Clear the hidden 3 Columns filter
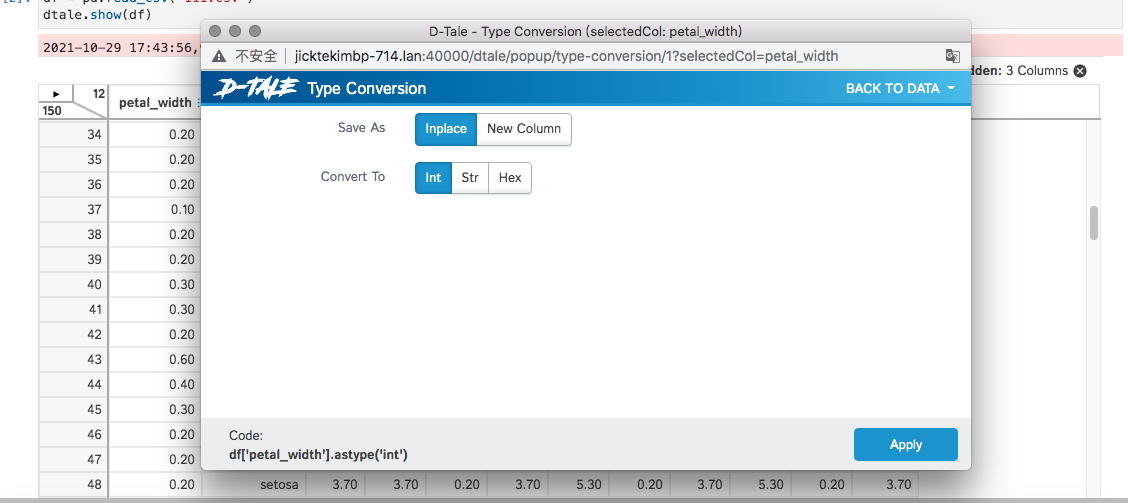The image size is (1128, 503). (1079, 71)
